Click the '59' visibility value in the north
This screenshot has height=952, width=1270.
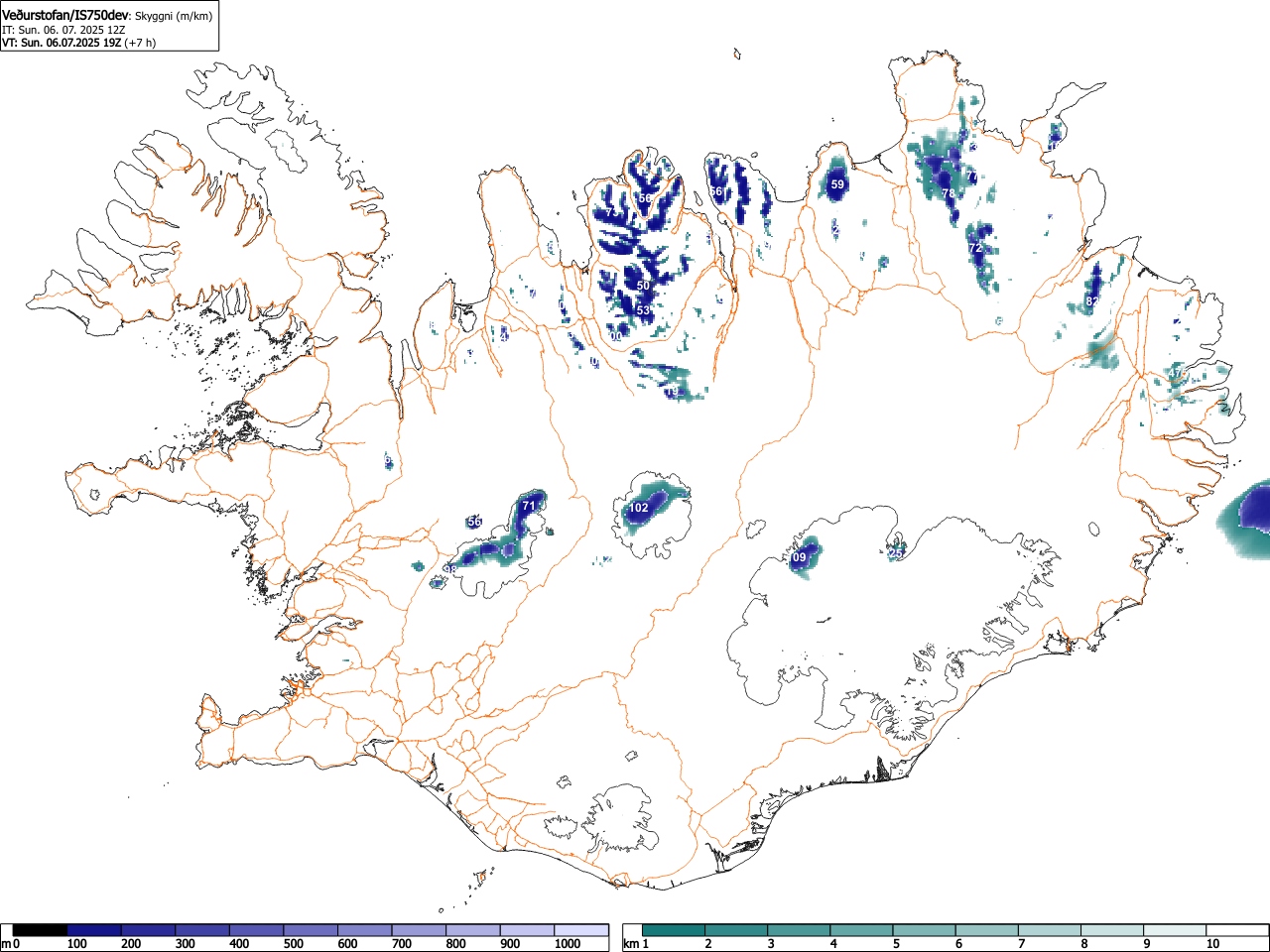pos(837,184)
